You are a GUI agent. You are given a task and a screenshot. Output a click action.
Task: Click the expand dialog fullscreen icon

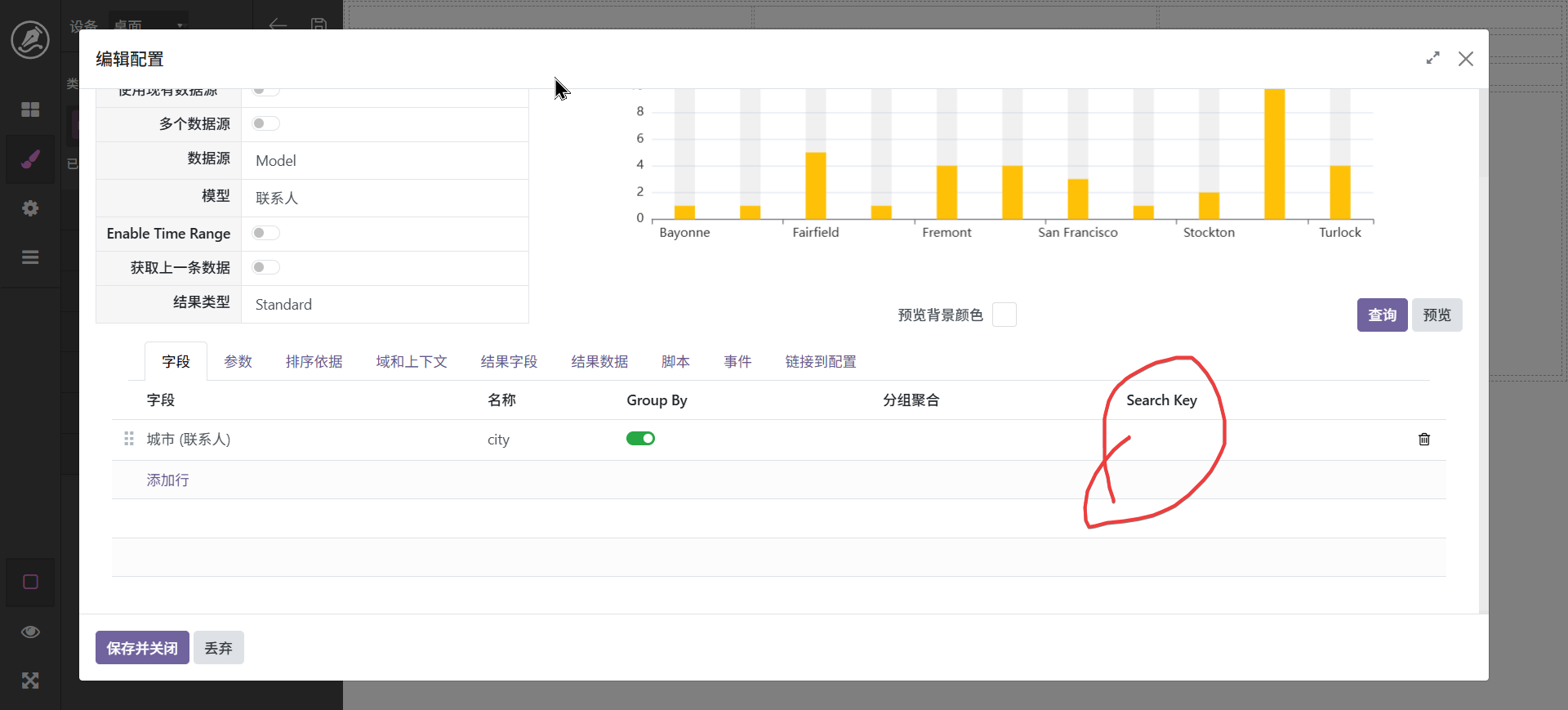pos(1432,59)
